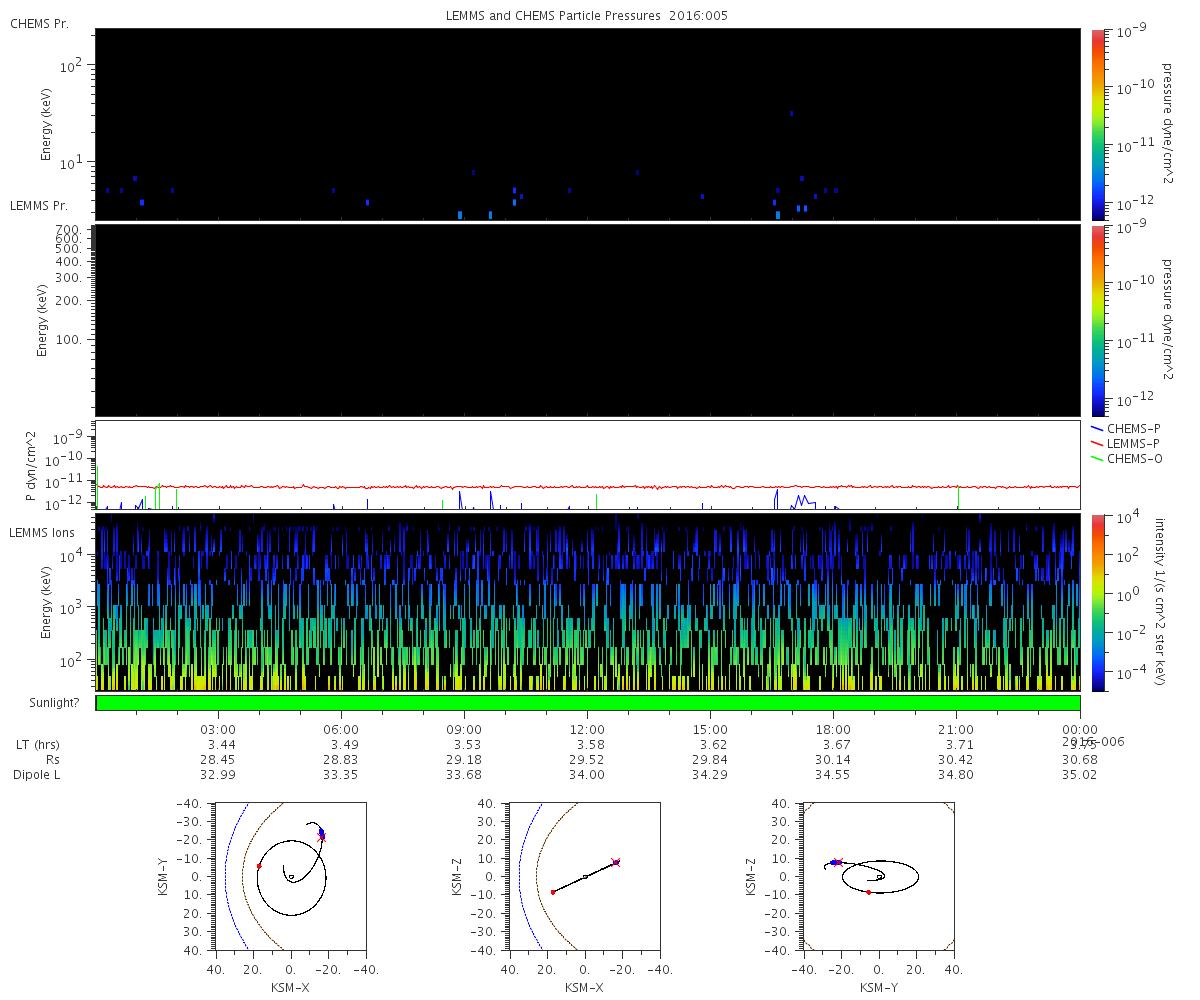
Task: Click the red dot in KSM-X/KSM-Z plot
Action: [553, 892]
